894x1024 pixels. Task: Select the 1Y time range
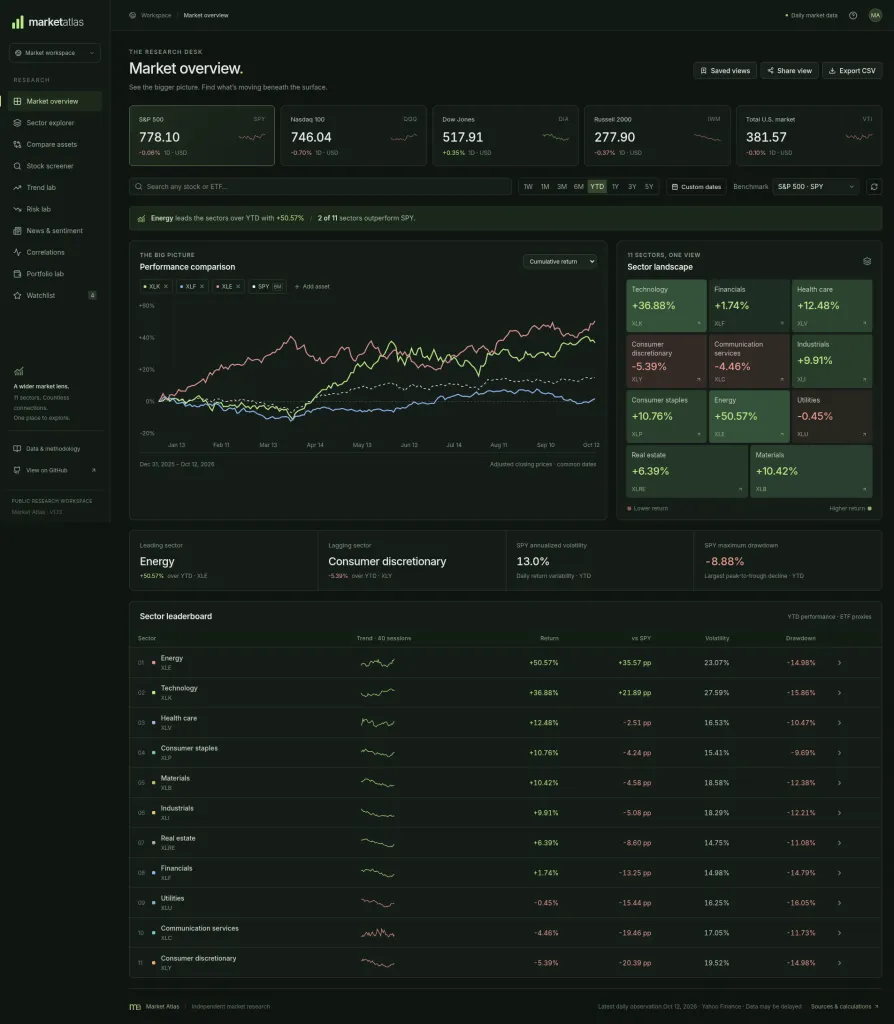615,187
